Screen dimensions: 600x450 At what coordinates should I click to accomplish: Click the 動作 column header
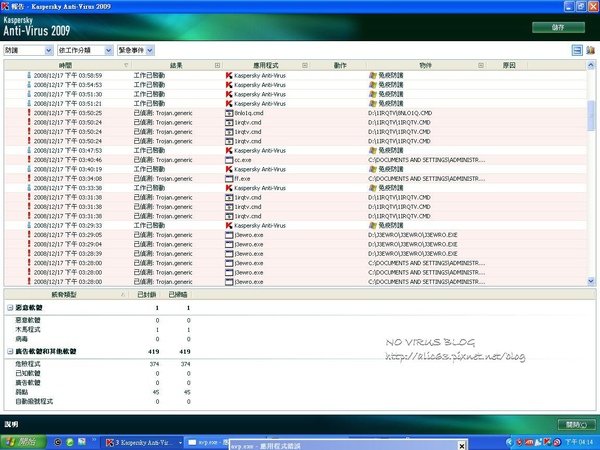click(x=340, y=65)
